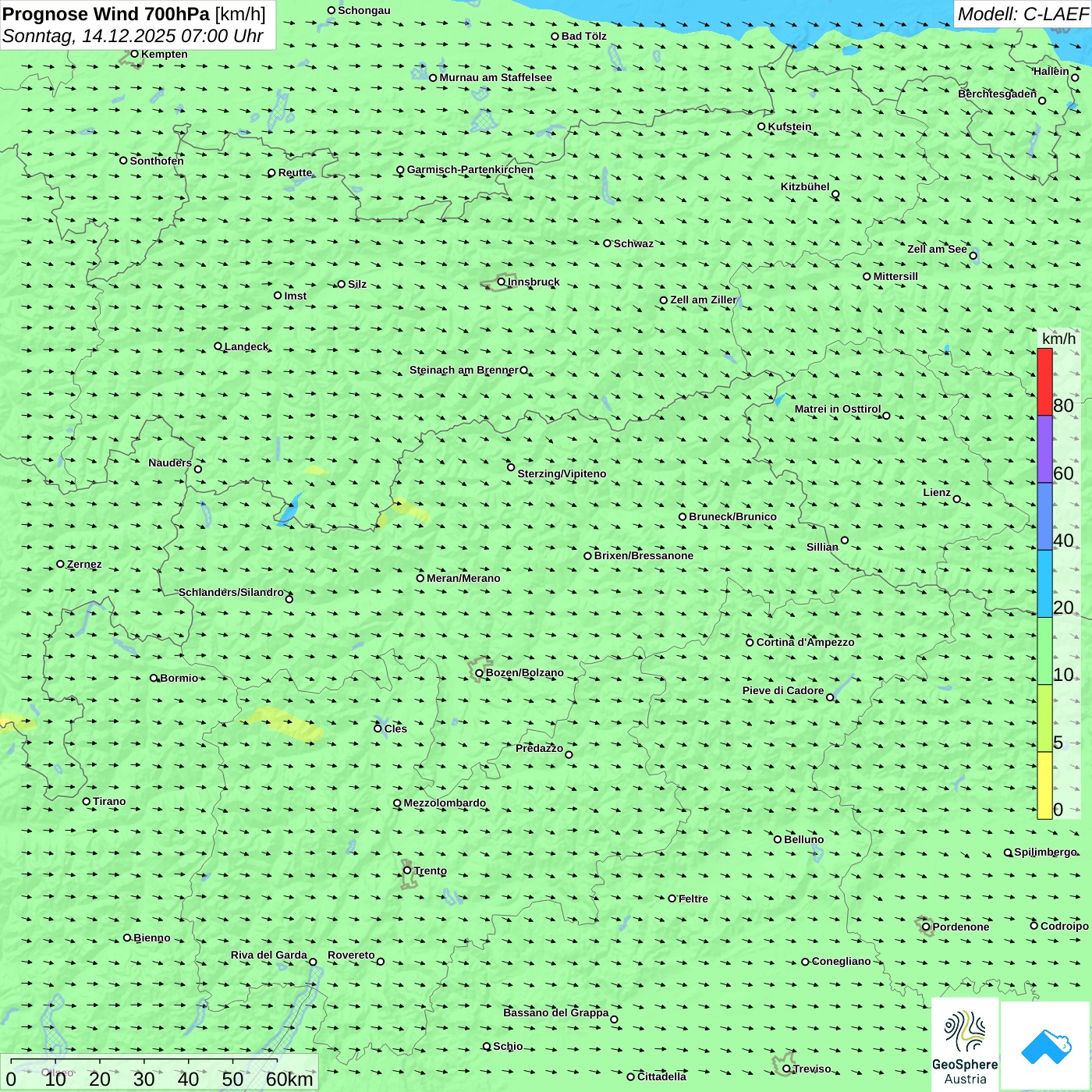Select the Bozen/Bolzano city marker
The image size is (1092, 1092).
pos(479,673)
